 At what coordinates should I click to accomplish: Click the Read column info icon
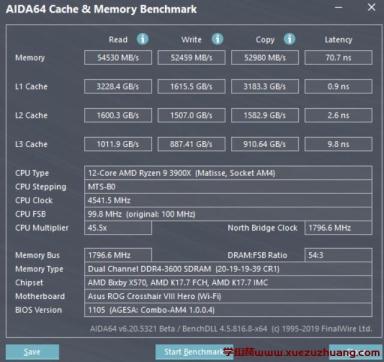point(143,39)
